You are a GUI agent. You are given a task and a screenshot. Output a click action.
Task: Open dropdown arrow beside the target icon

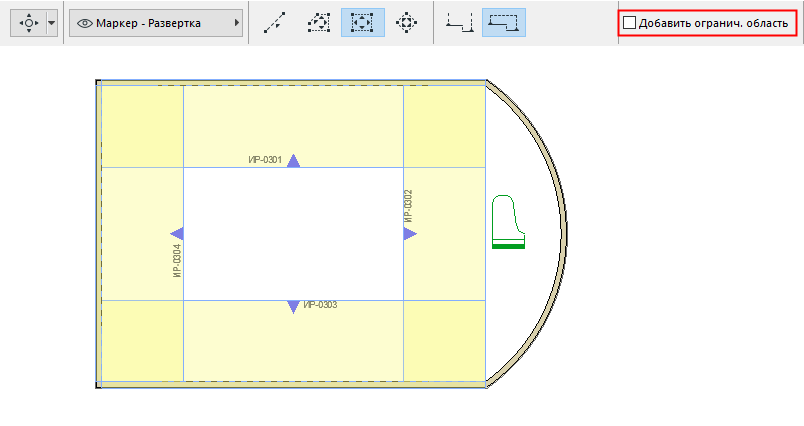pos(51,23)
